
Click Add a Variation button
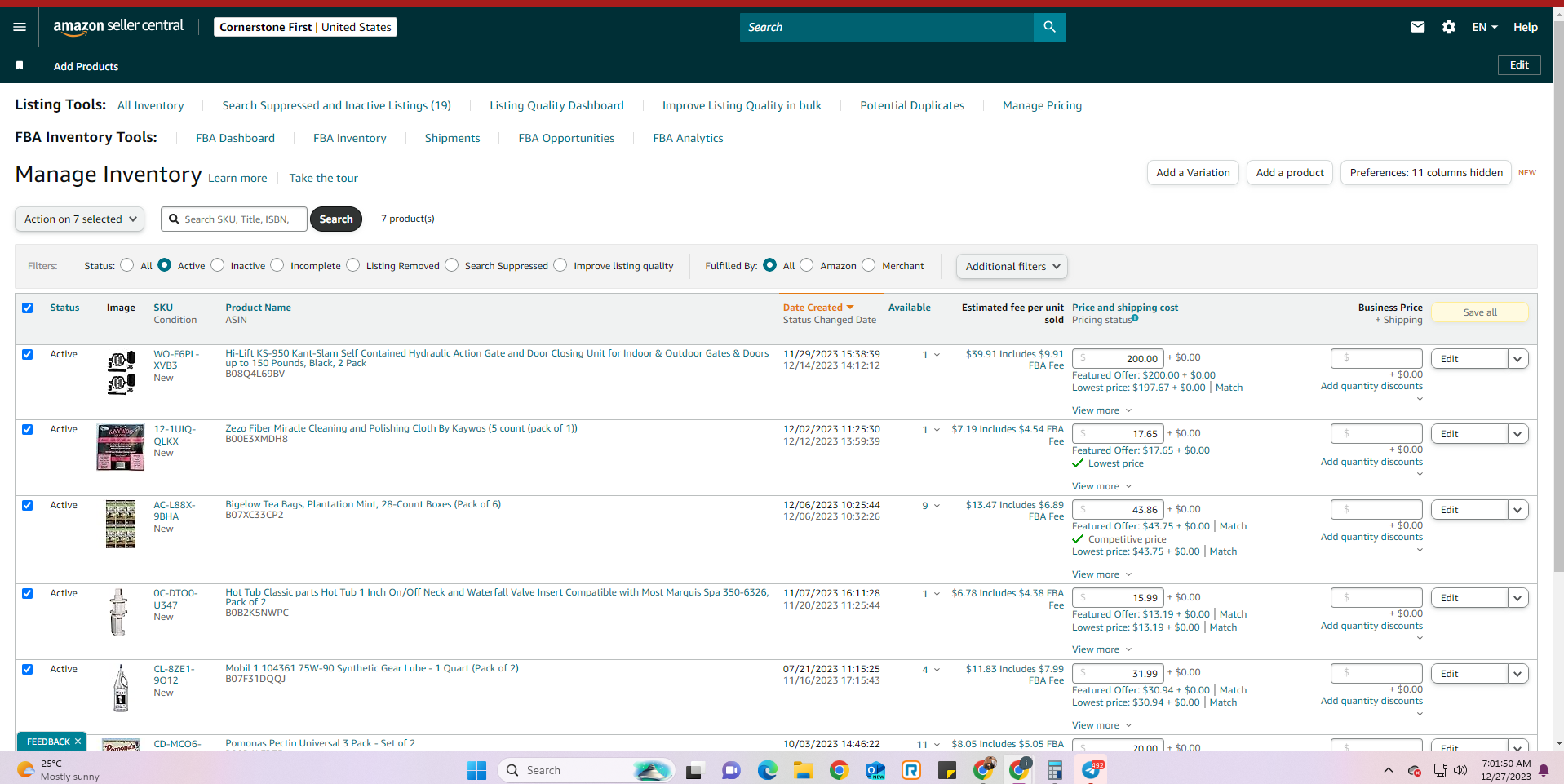pos(1193,173)
